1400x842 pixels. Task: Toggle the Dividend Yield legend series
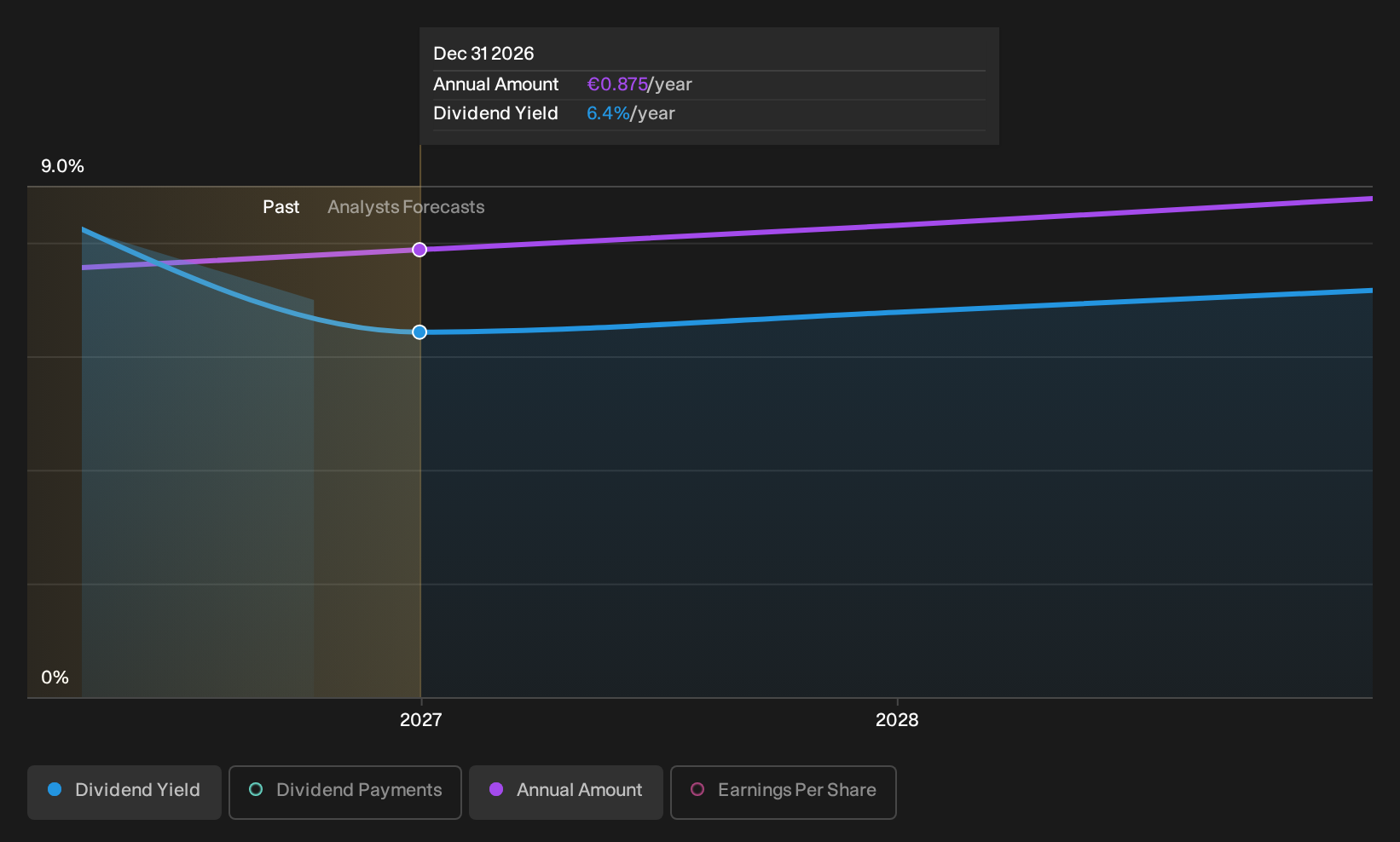124,792
